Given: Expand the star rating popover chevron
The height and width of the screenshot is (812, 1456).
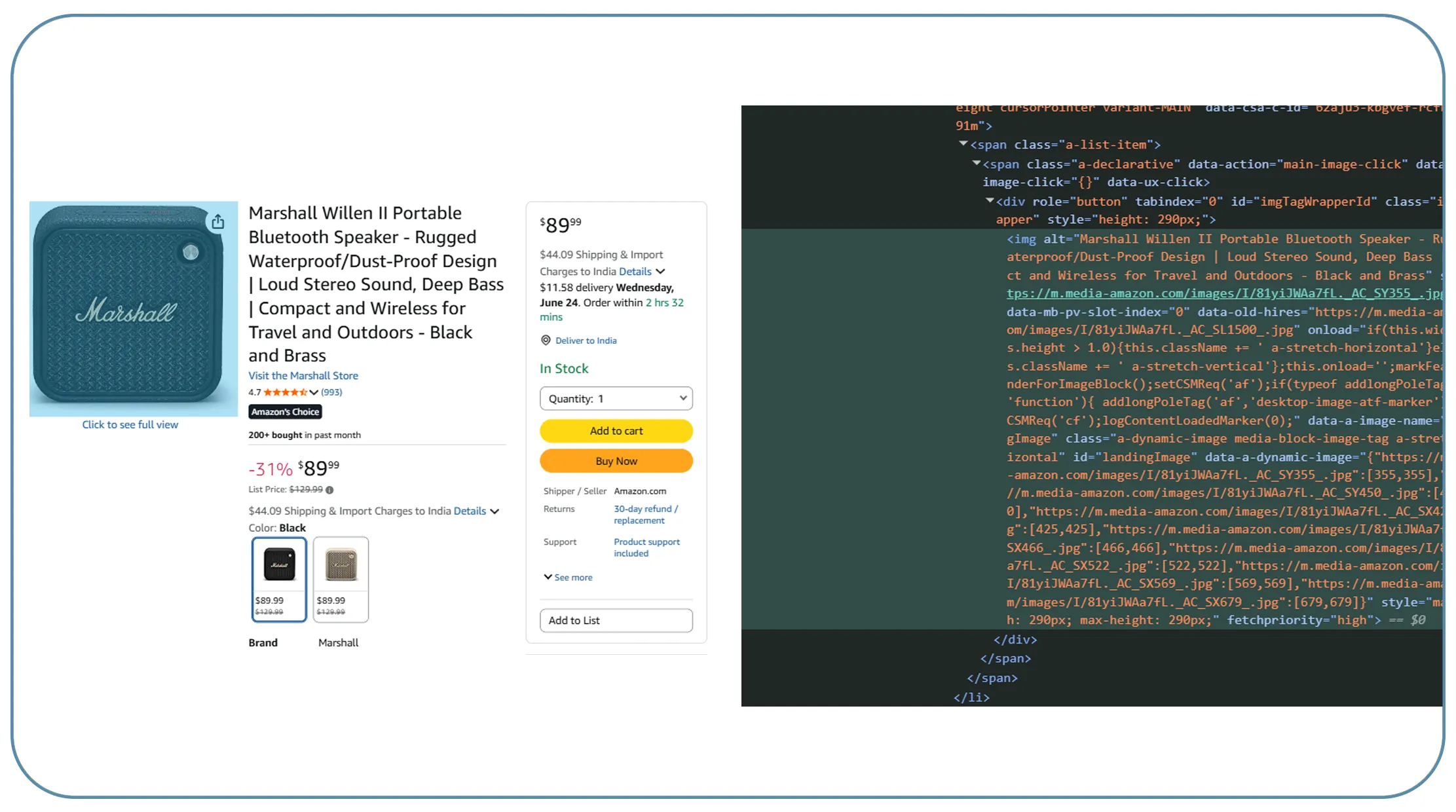Looking at the screenshot, I should coord(314,392).
